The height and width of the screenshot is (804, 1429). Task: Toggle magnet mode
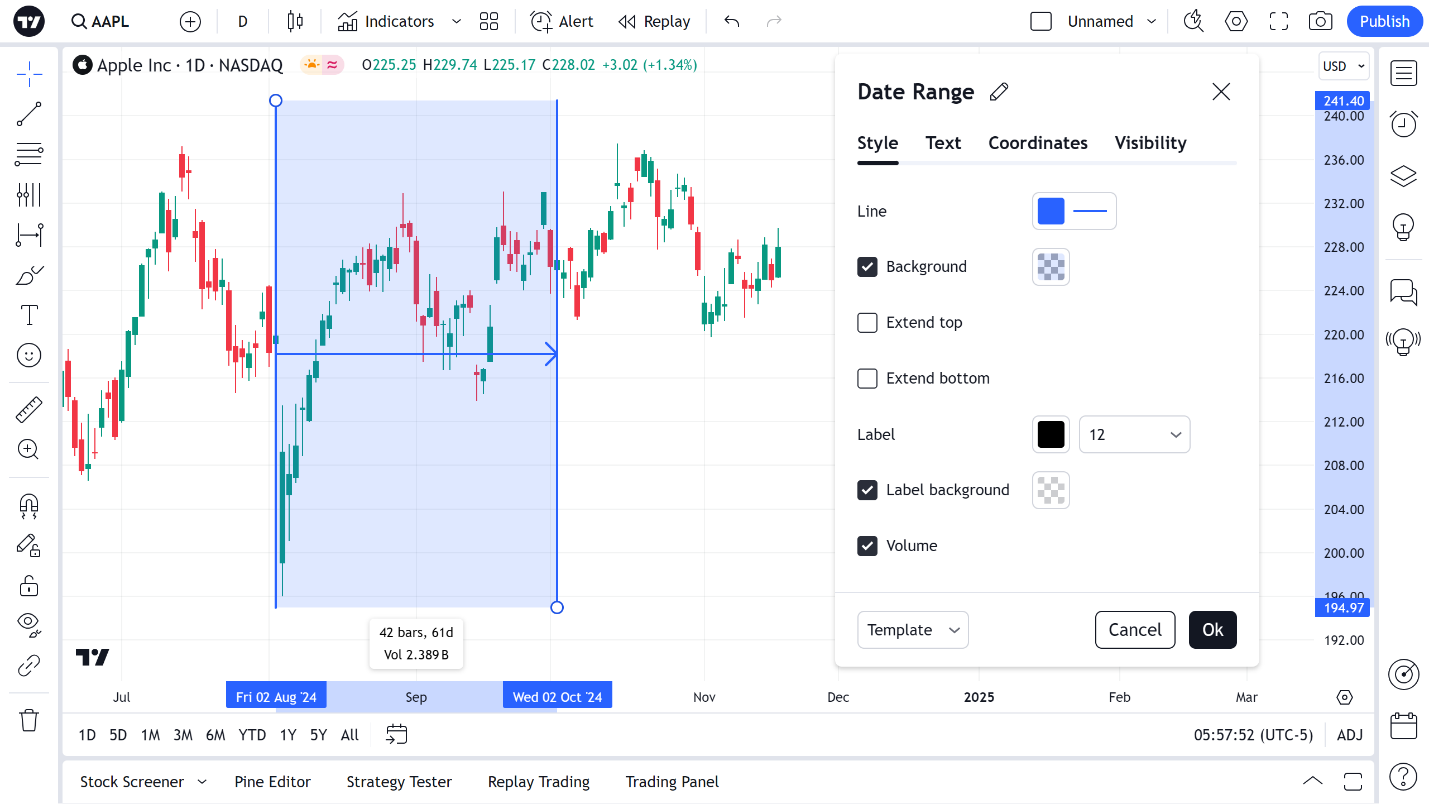point(29,506)
